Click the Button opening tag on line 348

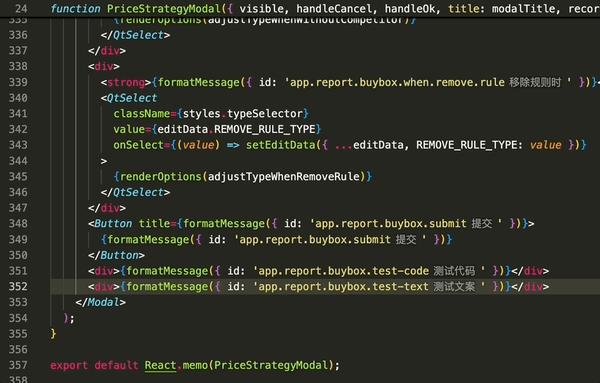tap(110, 223)
